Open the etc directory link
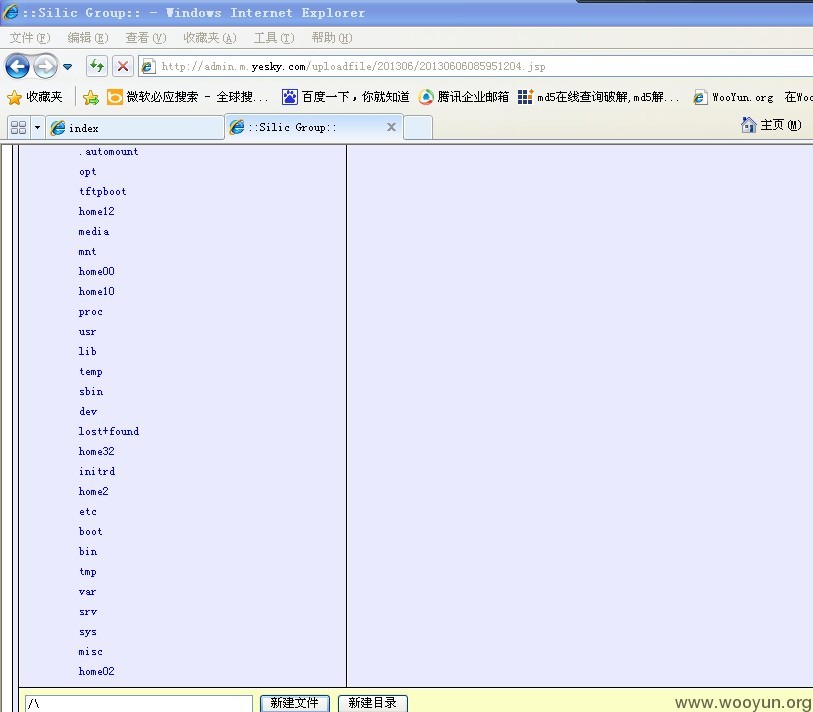Image resolution: width=813 pixels, height=712 pixels. (88, 511)
